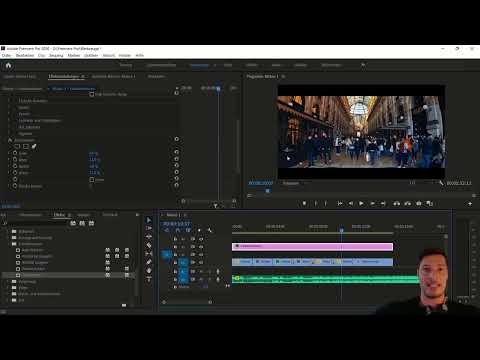Create a four-point rectangle mask
Image resolution: width=480 pixels, height=360 pixels.
[26, 146]
